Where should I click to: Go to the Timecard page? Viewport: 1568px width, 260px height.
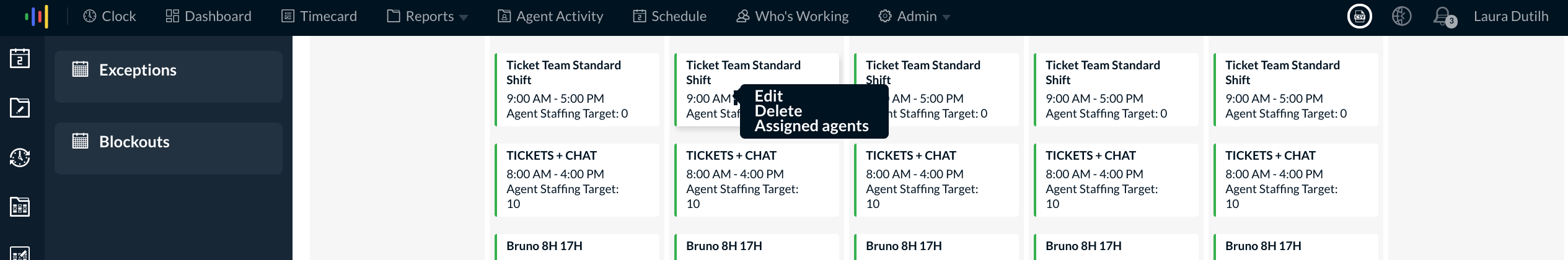point(319,16)
